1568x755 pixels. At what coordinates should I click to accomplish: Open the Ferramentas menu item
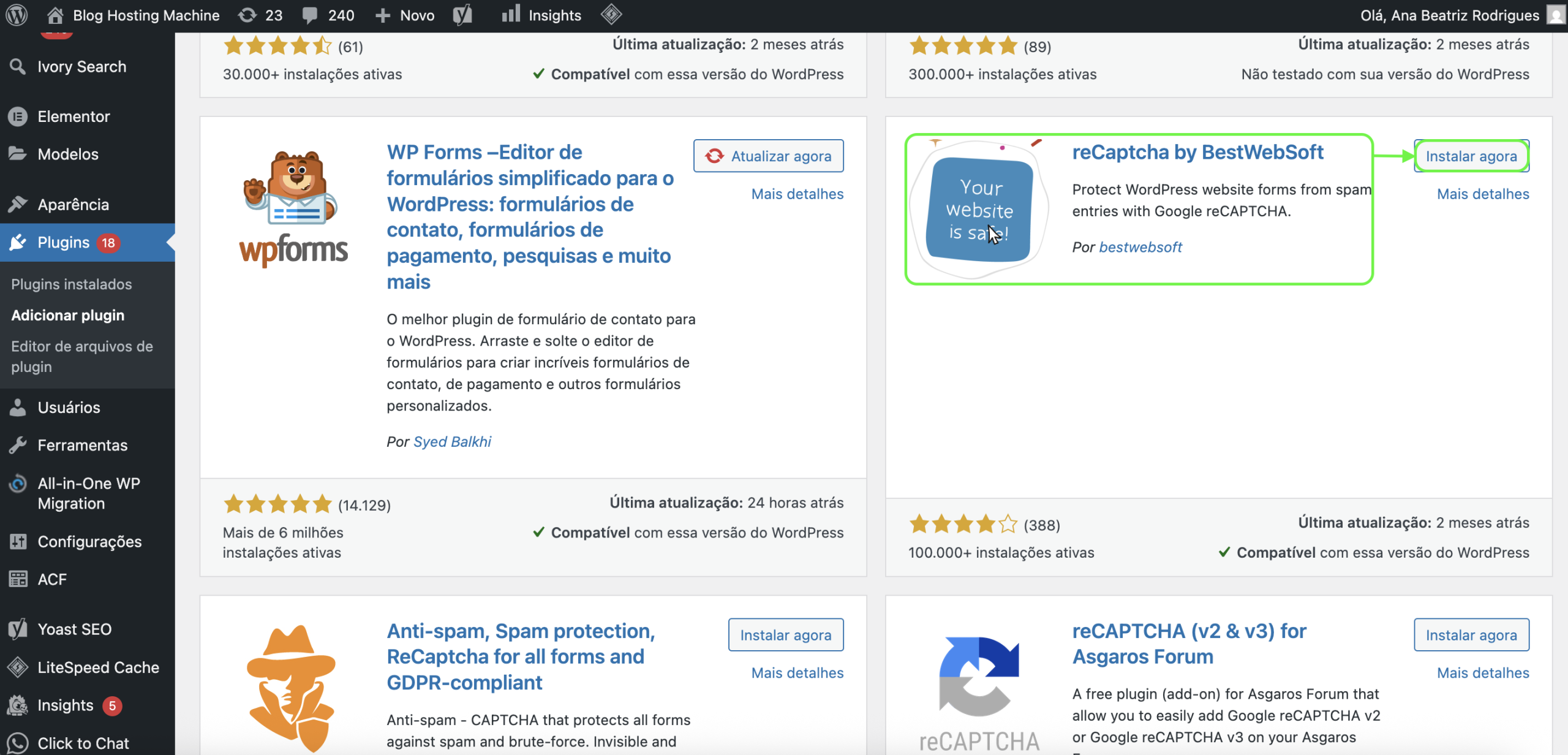(x=82, y=446)
